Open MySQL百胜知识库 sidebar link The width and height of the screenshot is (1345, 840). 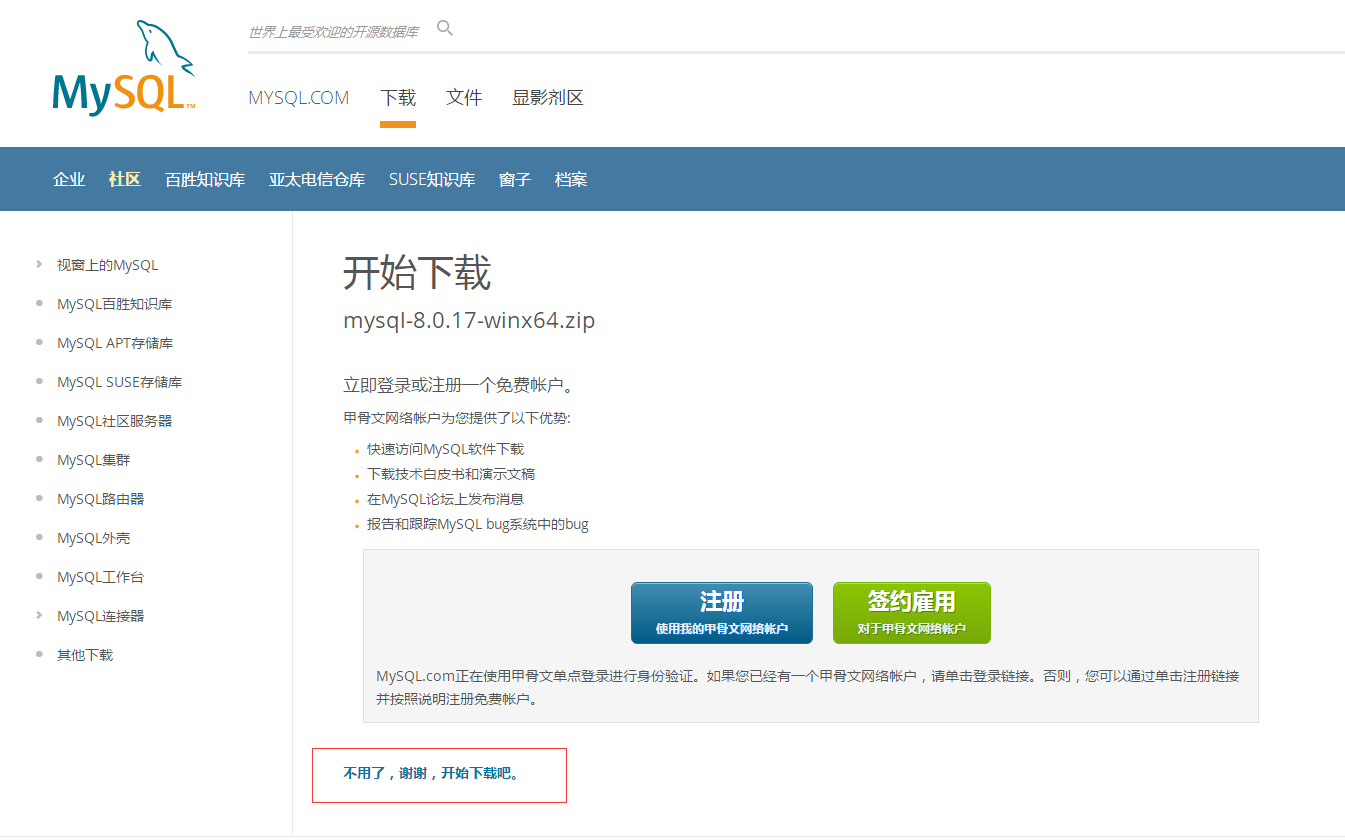(115, 304)
